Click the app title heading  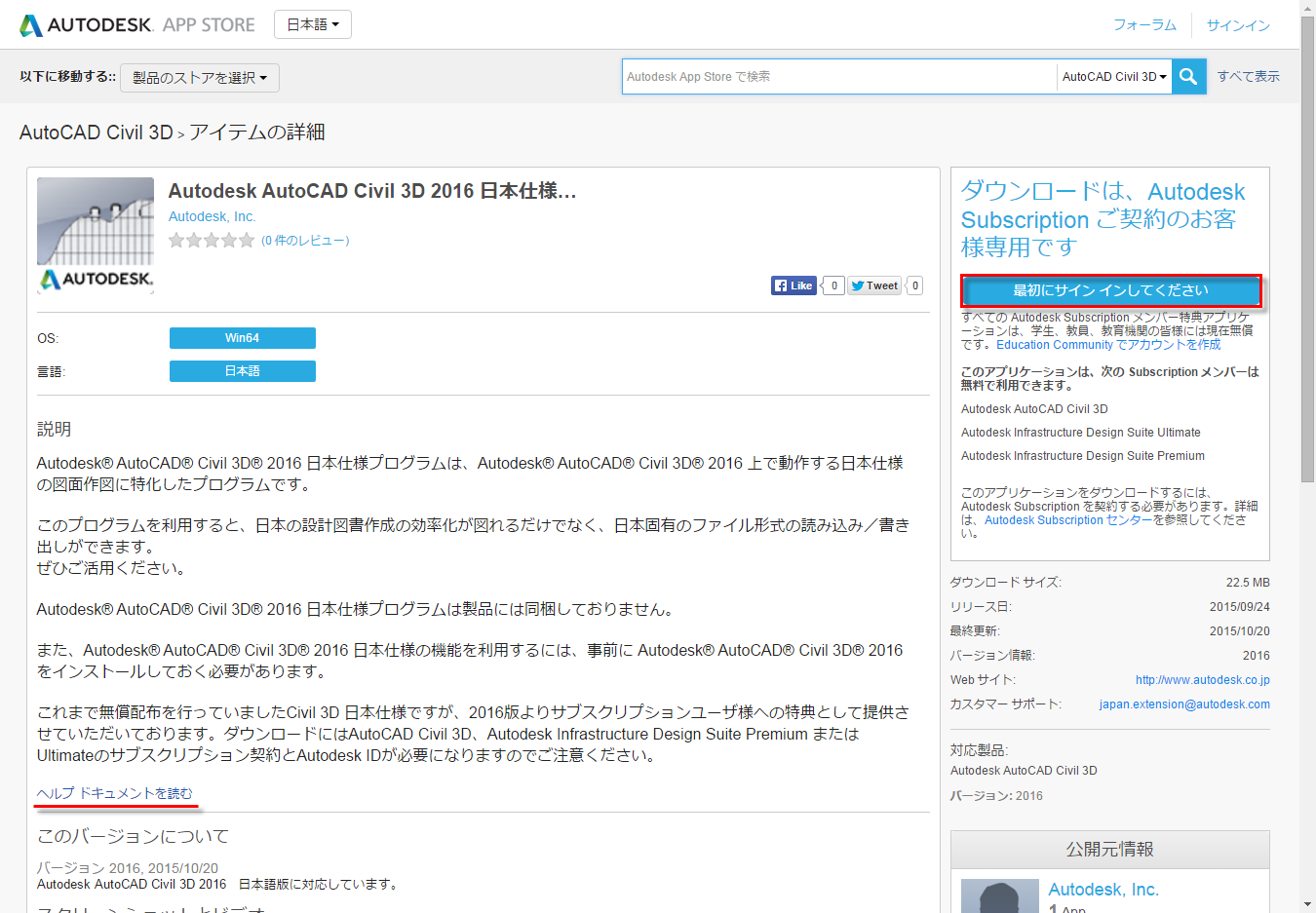click(372, 191)
